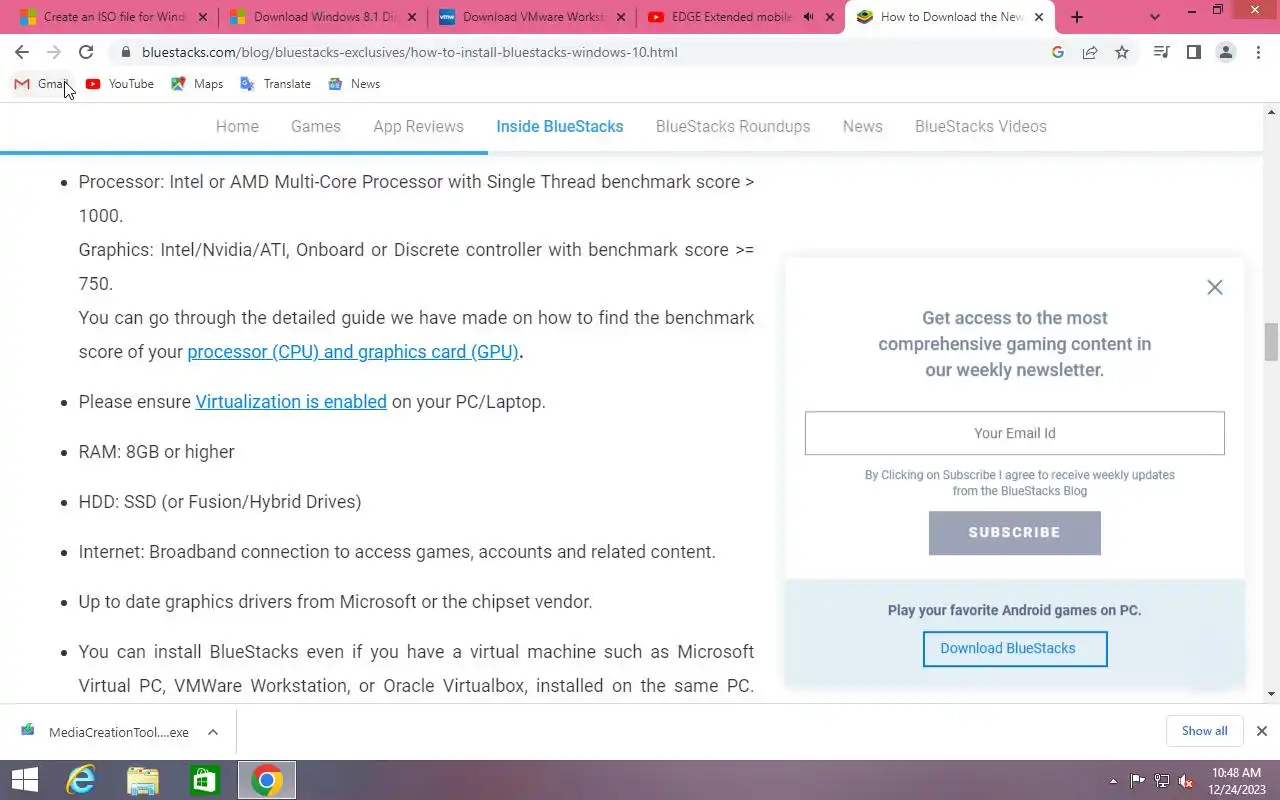Image resolution: width=1280 pixels, height=800 pixels.
Task: Open File Explorer from the taskbar
Action: tap(143, 780)
